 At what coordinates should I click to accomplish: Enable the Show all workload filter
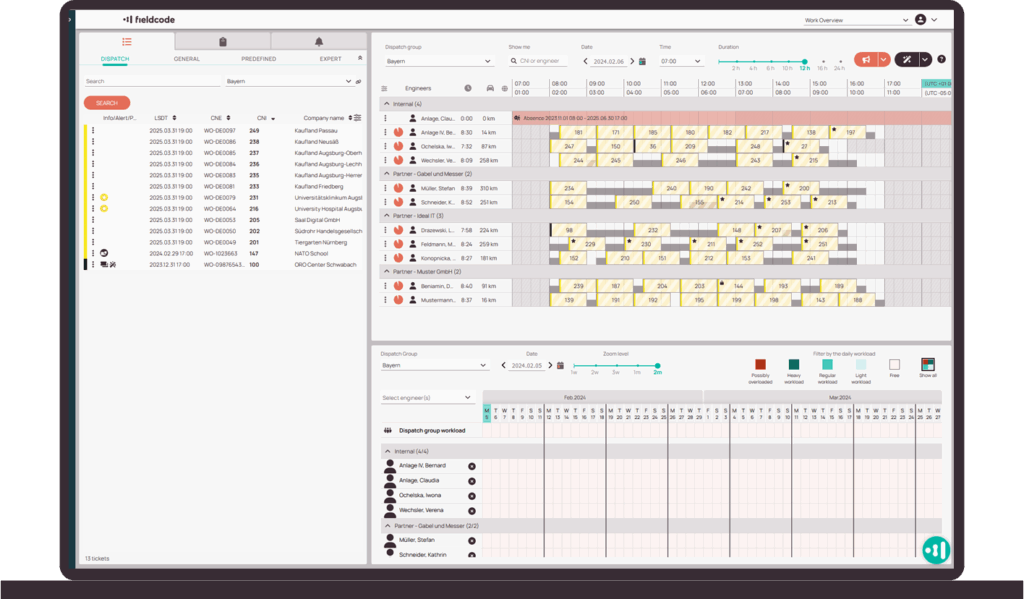click(x=927, y=365)
